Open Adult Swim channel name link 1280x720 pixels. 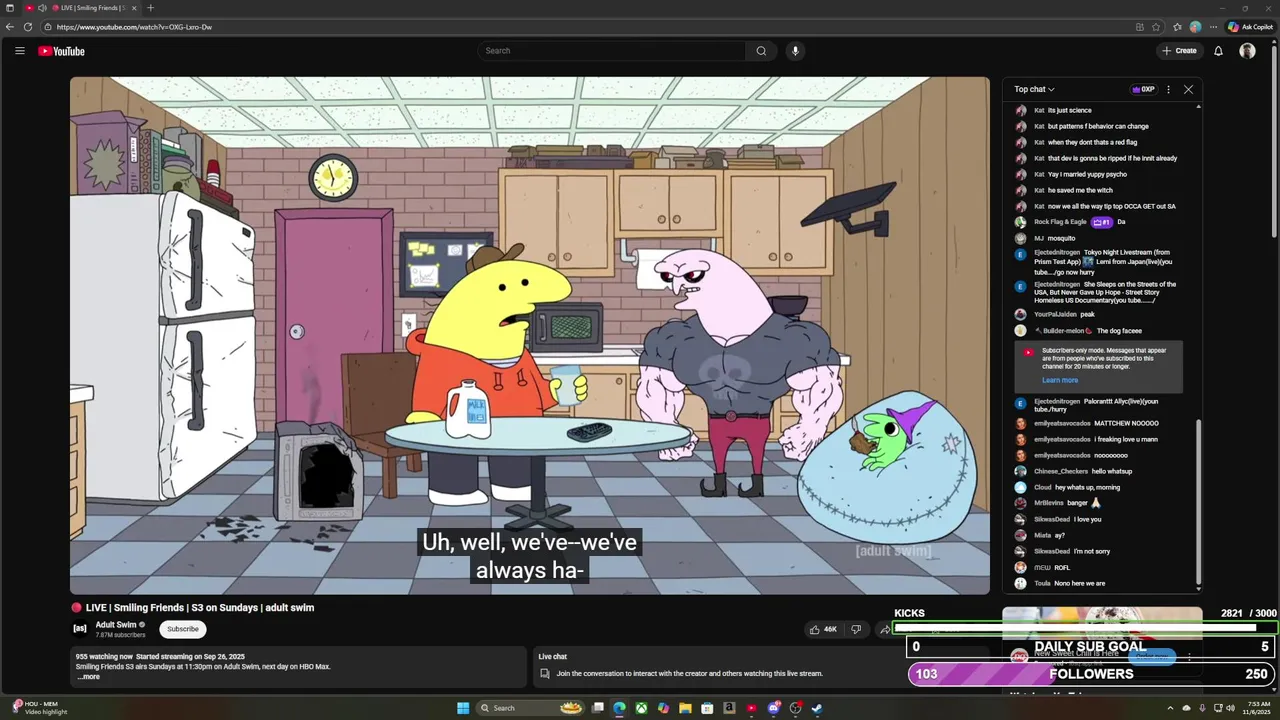click(x=116, y=625)
